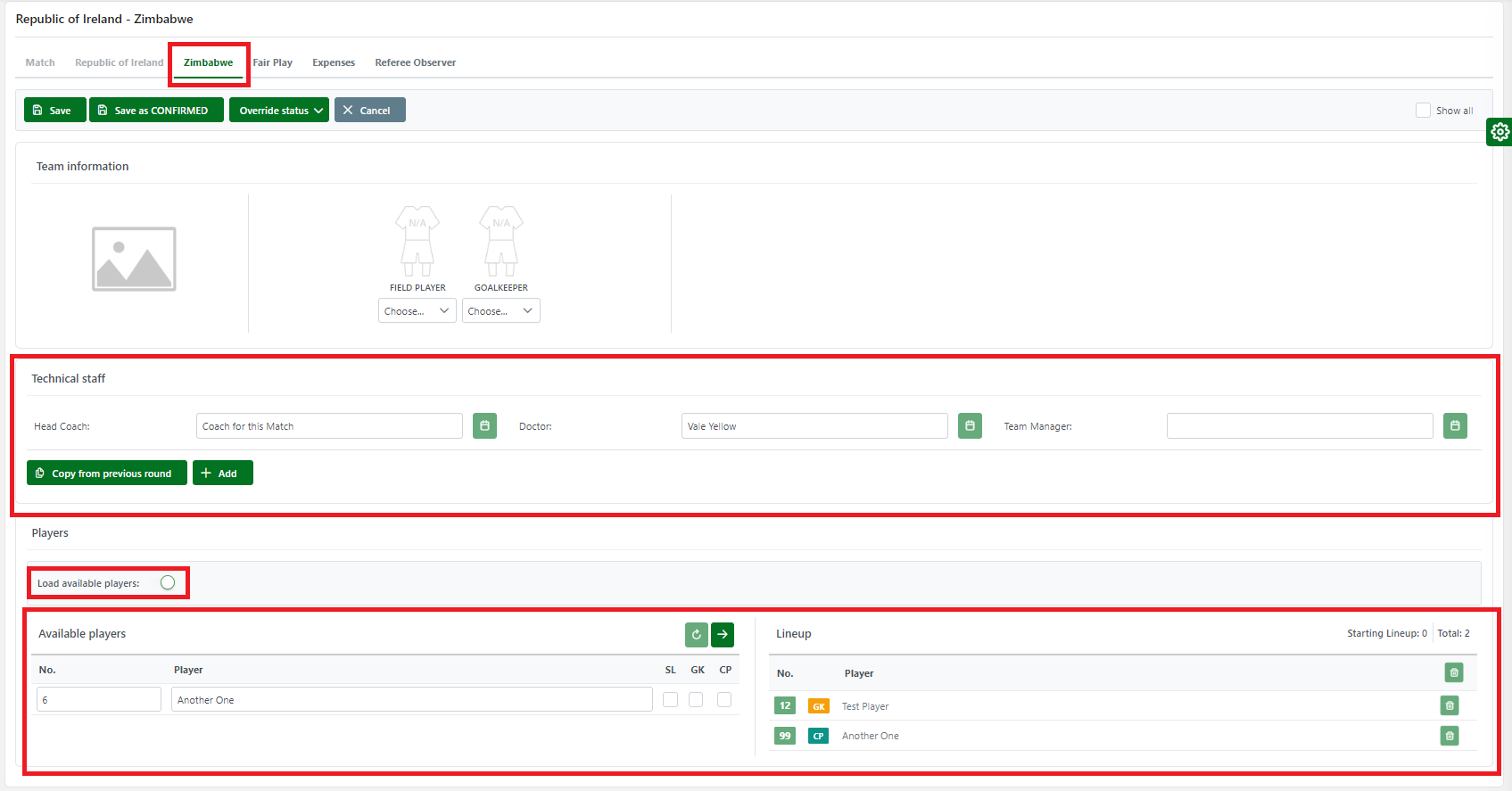Open the Goalkeeper kit dropdown
The width and height of the screenshot is (1512, 791).
tap(500, 311)
